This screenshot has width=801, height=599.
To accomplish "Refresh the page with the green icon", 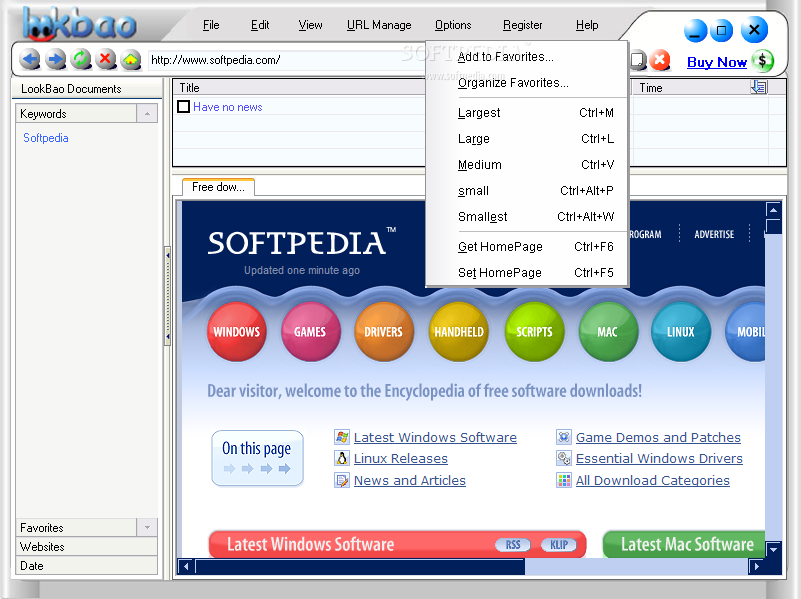I will point(80,60).
